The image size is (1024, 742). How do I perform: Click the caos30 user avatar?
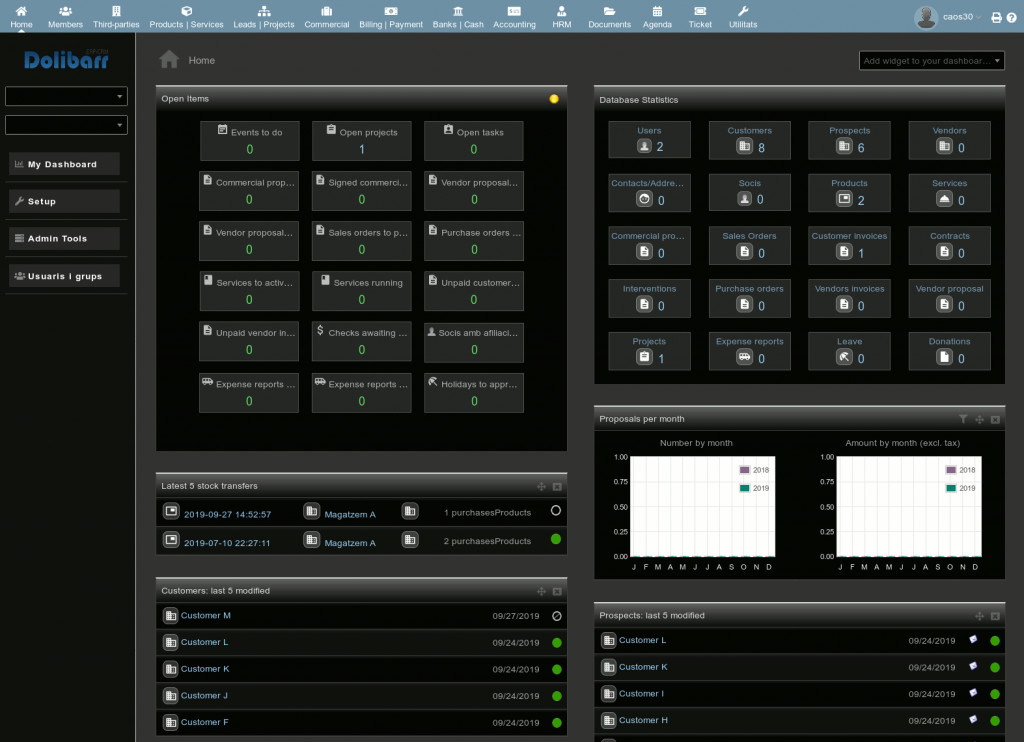(926, 17)
